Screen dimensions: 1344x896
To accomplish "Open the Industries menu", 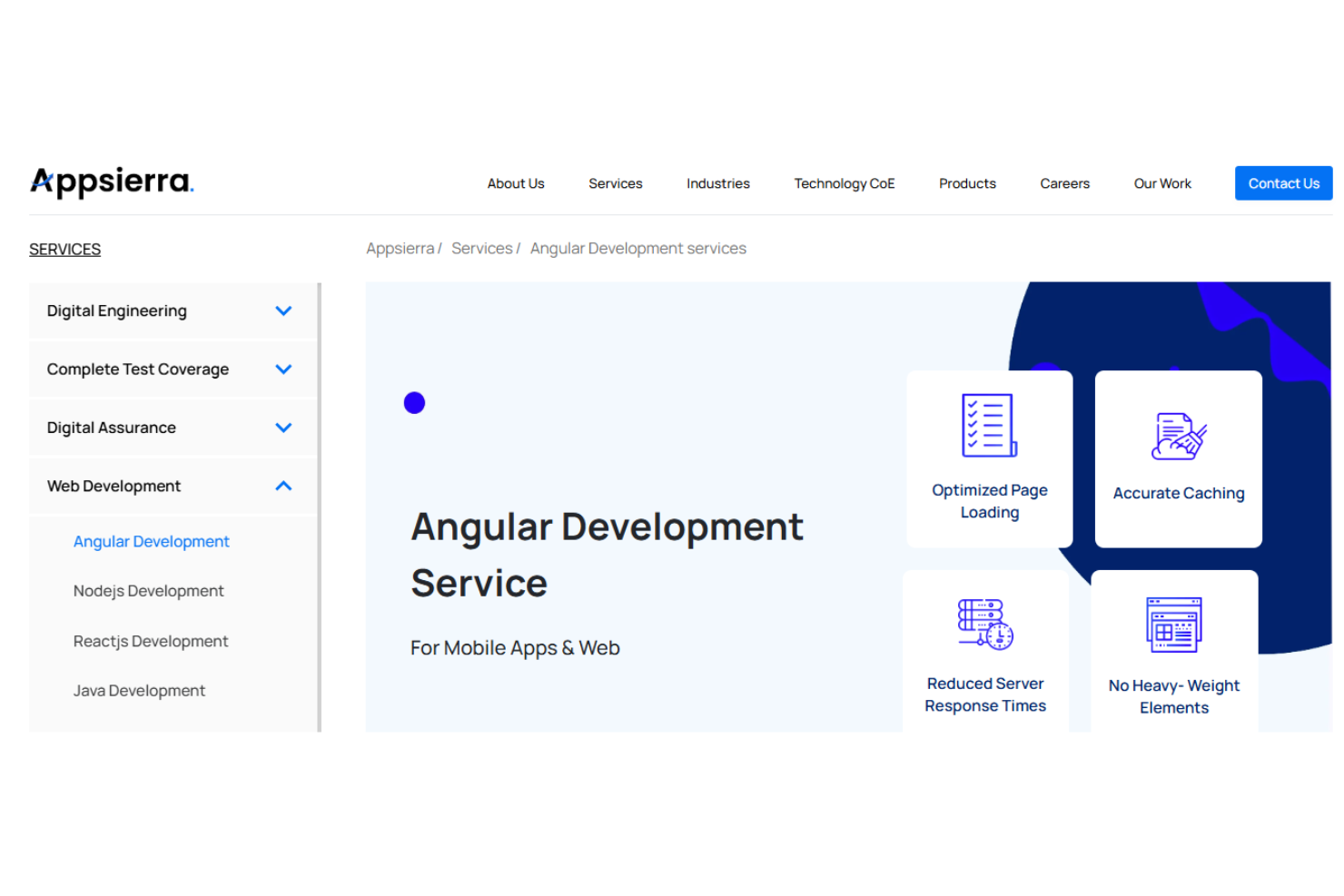I will [x=717, y=182].
